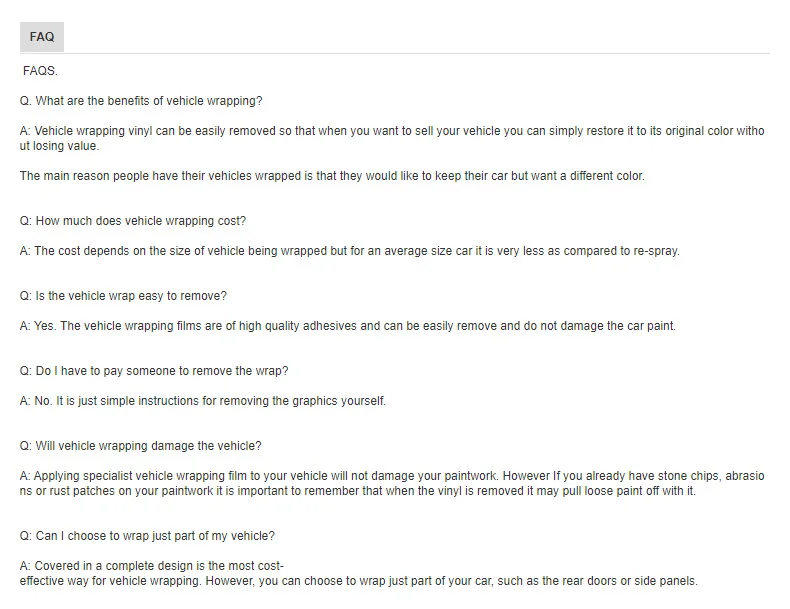Select the question 'Is the vehicle wrap easy to remove?'
790x609 pixels.
(x=123, y=296)
